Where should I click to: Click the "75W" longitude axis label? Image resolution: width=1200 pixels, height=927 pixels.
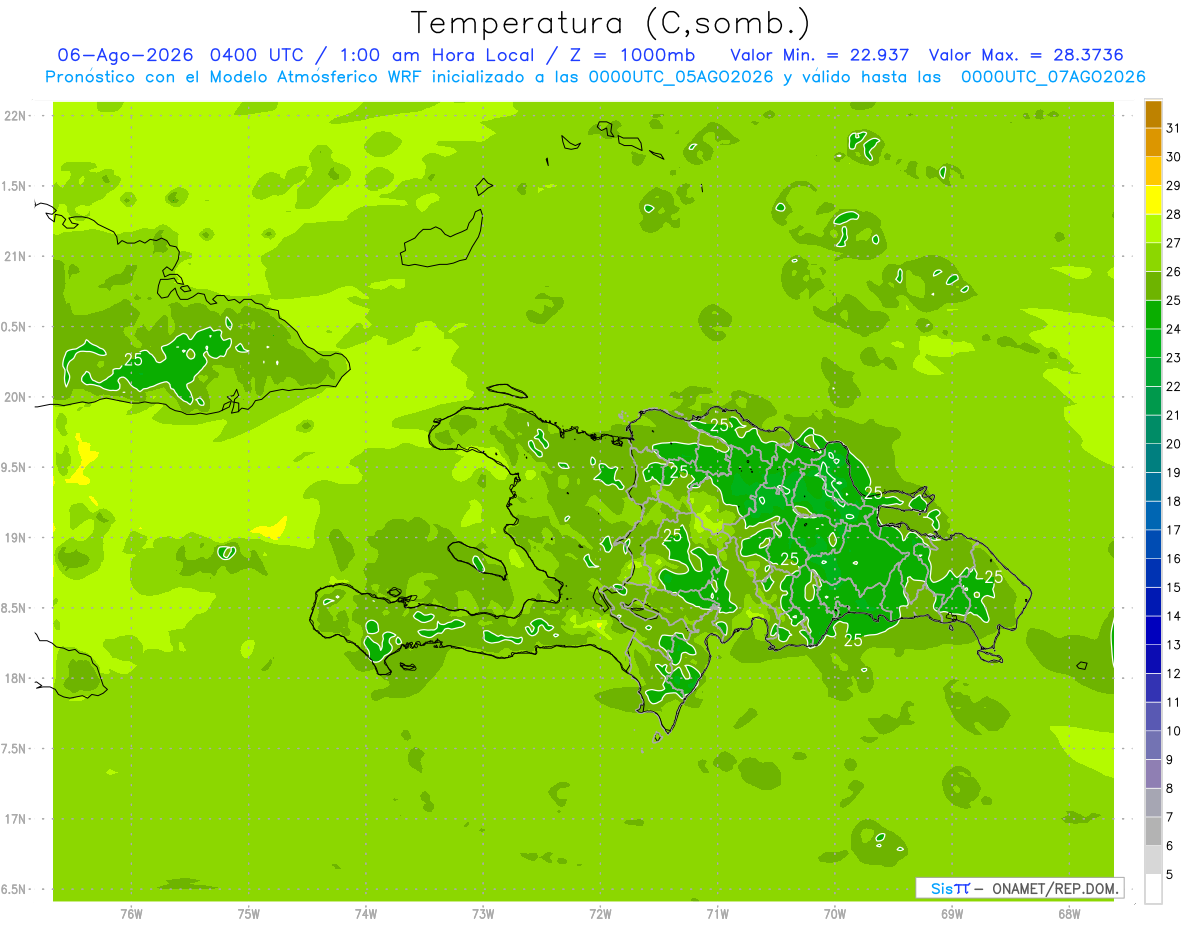(249, 914)
